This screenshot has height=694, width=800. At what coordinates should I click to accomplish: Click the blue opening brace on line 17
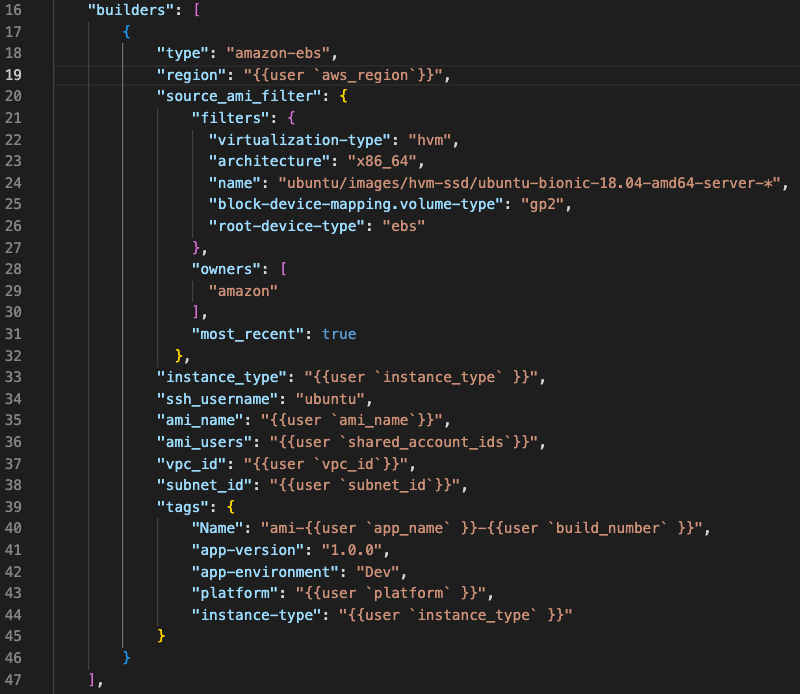(127, 32)
